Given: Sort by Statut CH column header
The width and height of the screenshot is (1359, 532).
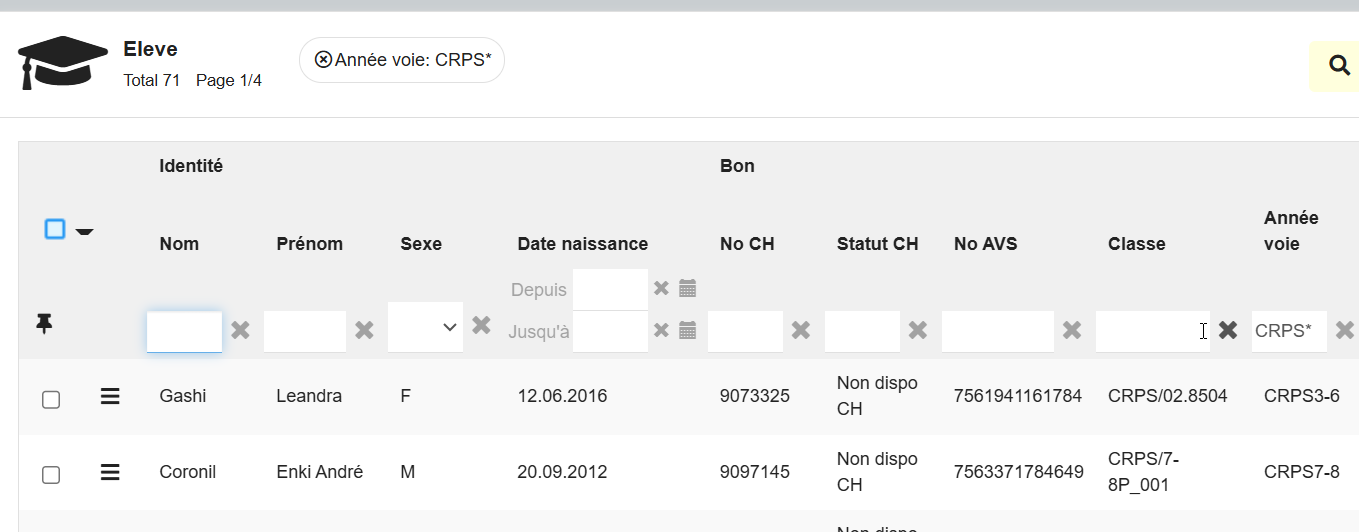Looking at the screenshot, I should coord(877,244).
